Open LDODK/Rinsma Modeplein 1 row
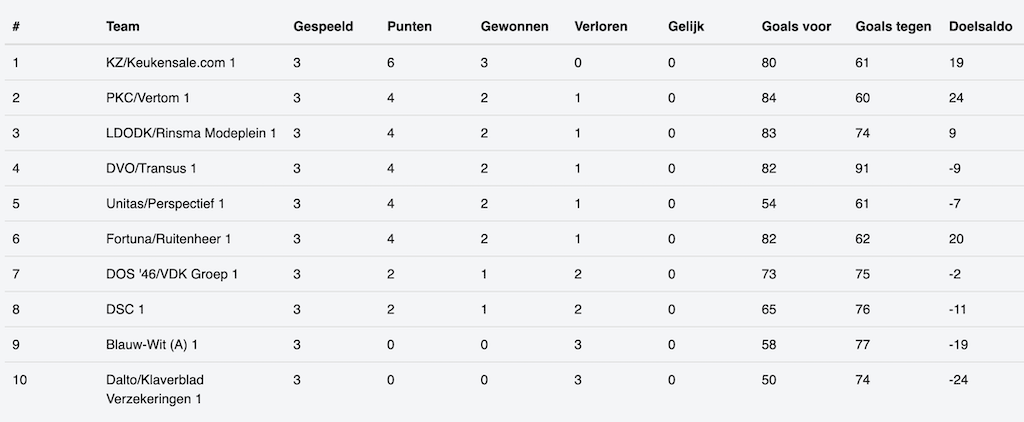The image size is (1024, 422). [x=191, y=133]
